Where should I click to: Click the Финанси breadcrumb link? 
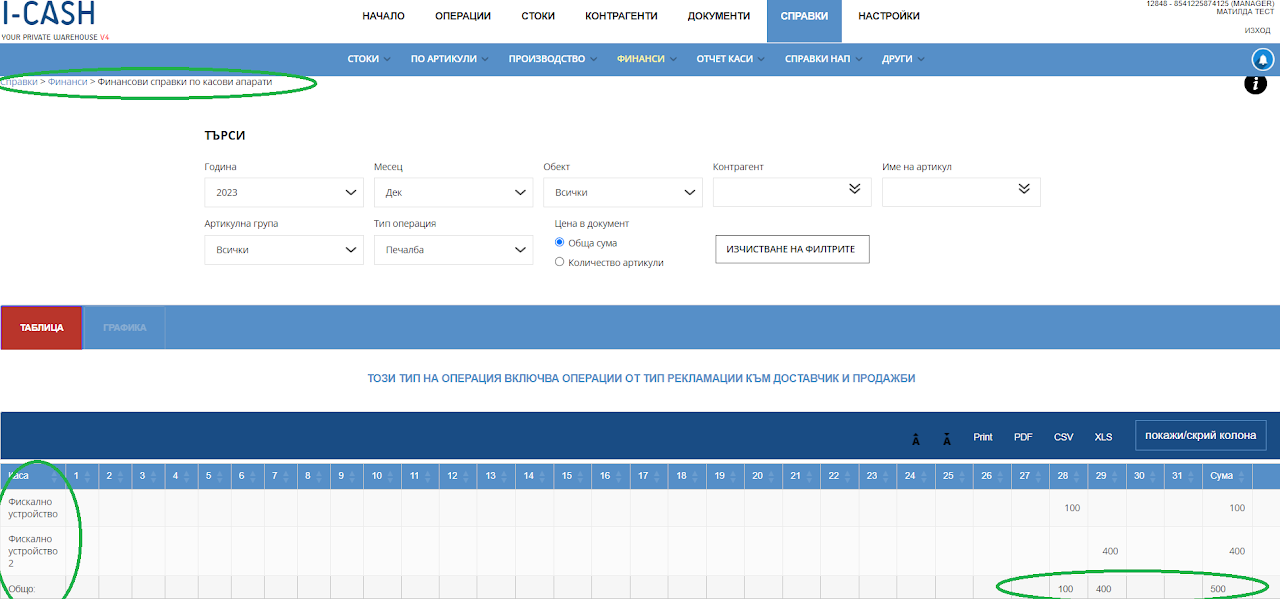coord(67,82)
